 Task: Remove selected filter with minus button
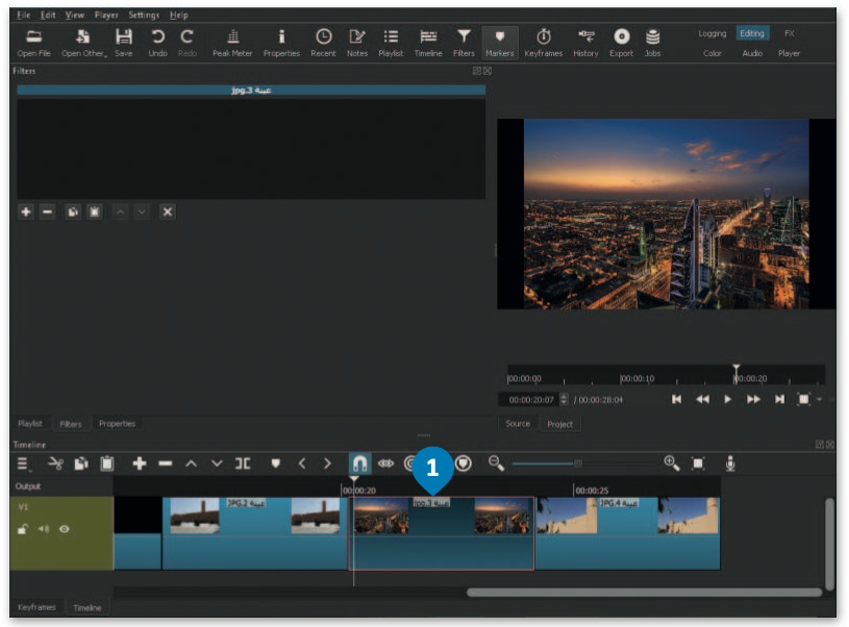tap(47, 212)
